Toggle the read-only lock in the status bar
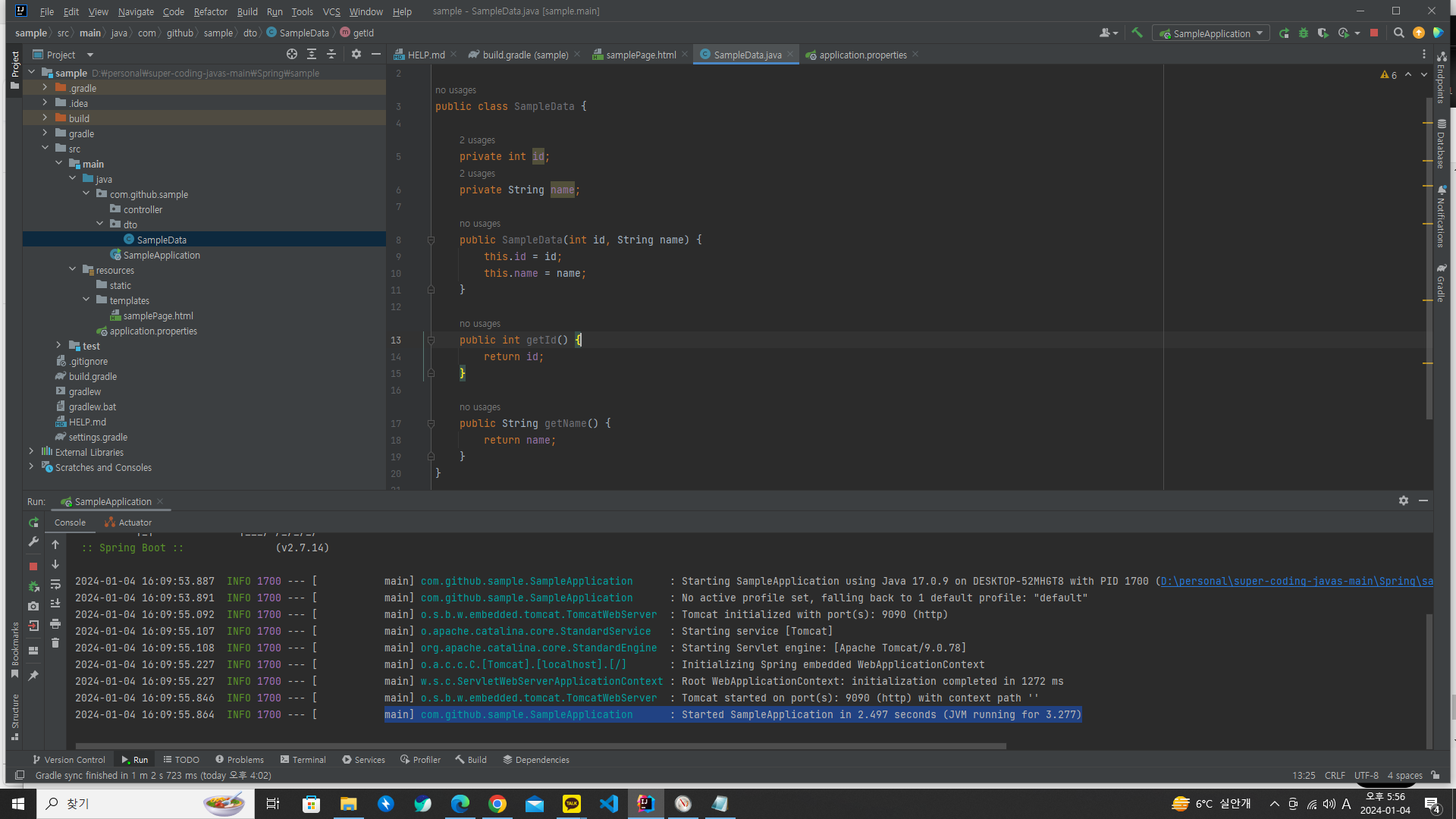The image size is (1456, 819). click(x=1436, y=775)
